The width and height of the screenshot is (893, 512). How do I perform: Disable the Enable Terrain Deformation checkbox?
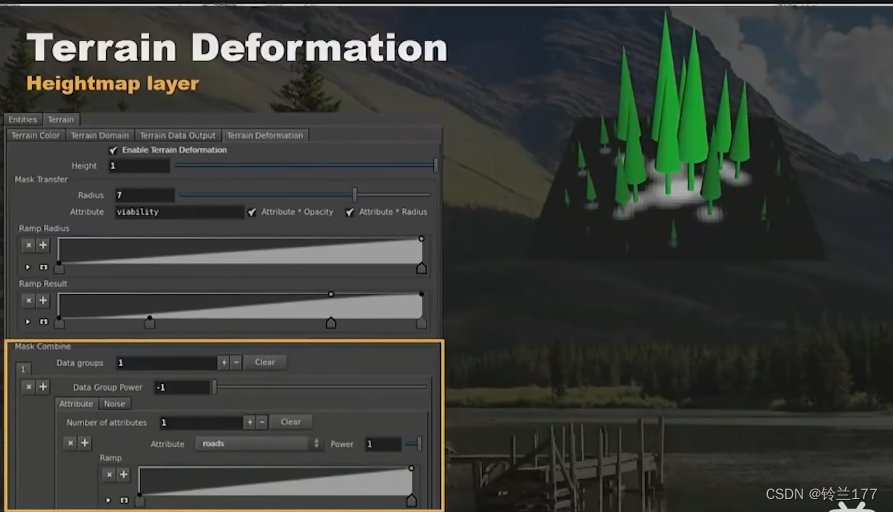tap(113, 150)
